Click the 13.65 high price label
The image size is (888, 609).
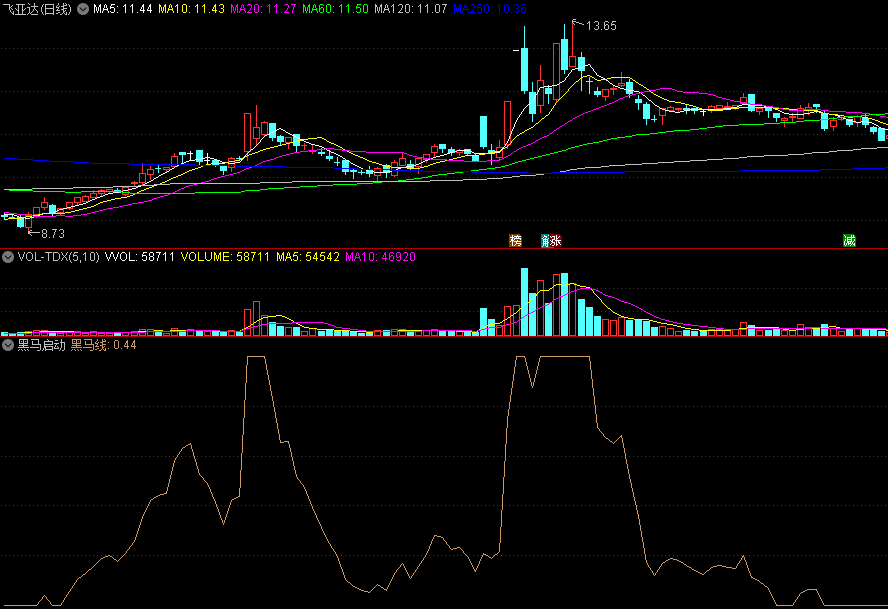[x=601, y=25]
